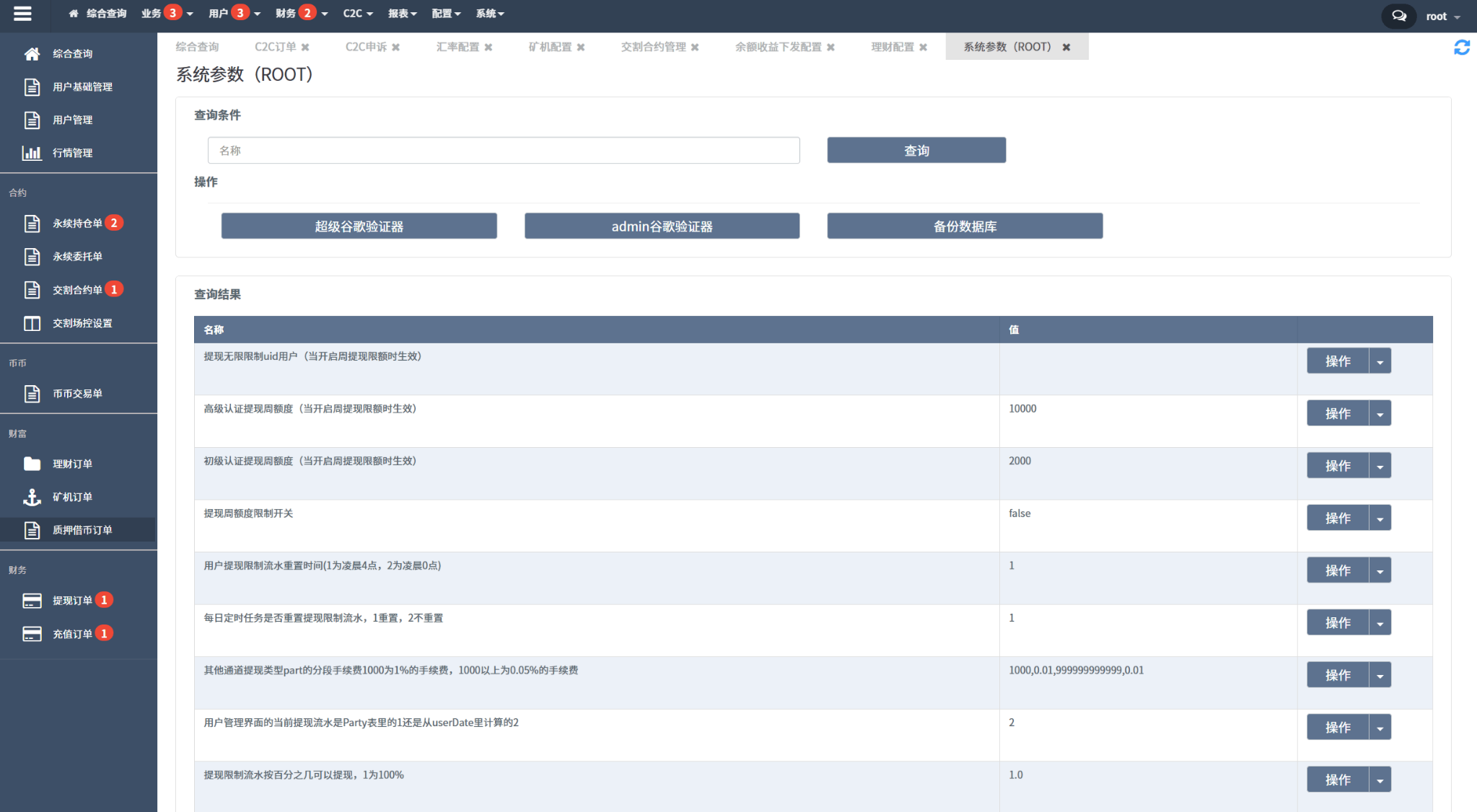Viewport: 1477px width, 812px height.
Task: Close the C2C申诉 tab
Action: click(x=395, y=48)
